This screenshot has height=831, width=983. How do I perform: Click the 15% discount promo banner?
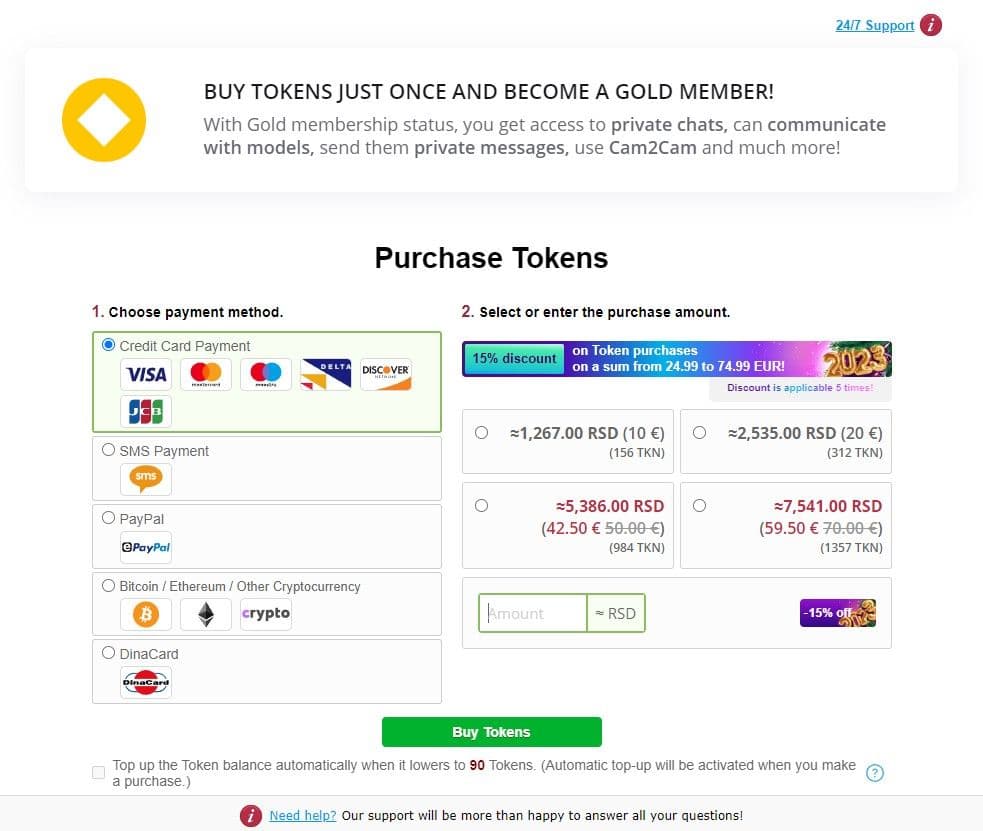pyautogui.click(x=676, y=359)
